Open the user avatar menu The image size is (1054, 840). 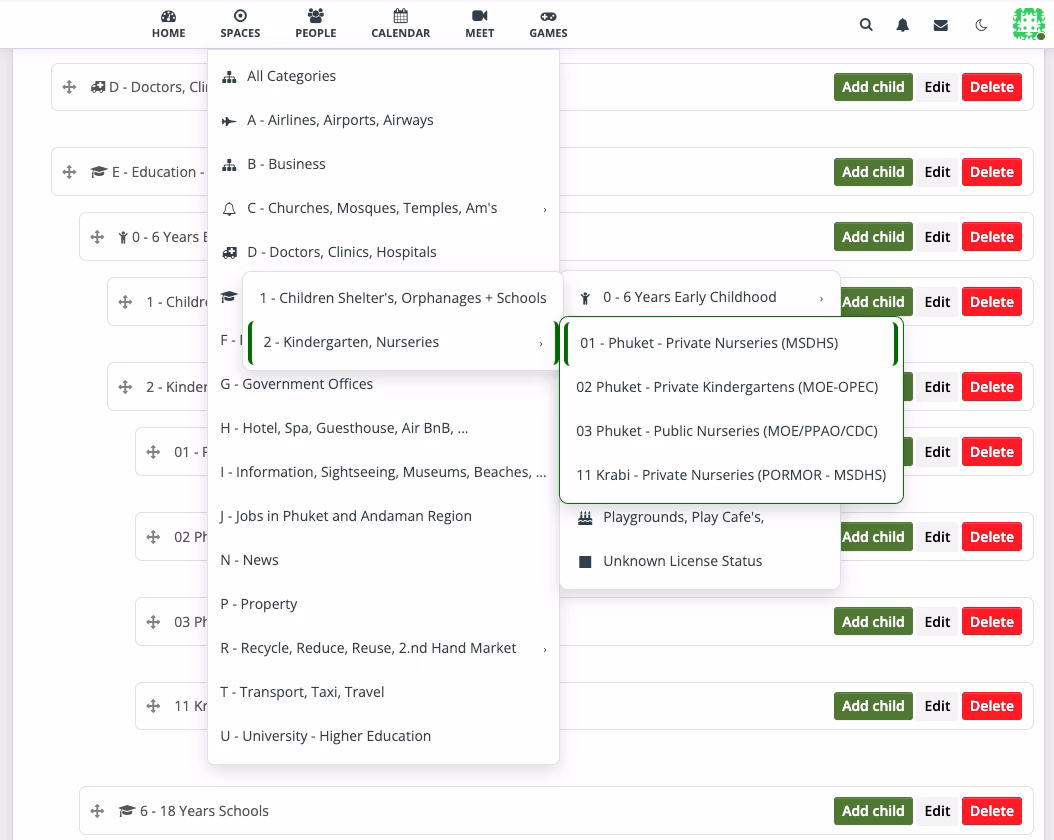pos(1028,24)
